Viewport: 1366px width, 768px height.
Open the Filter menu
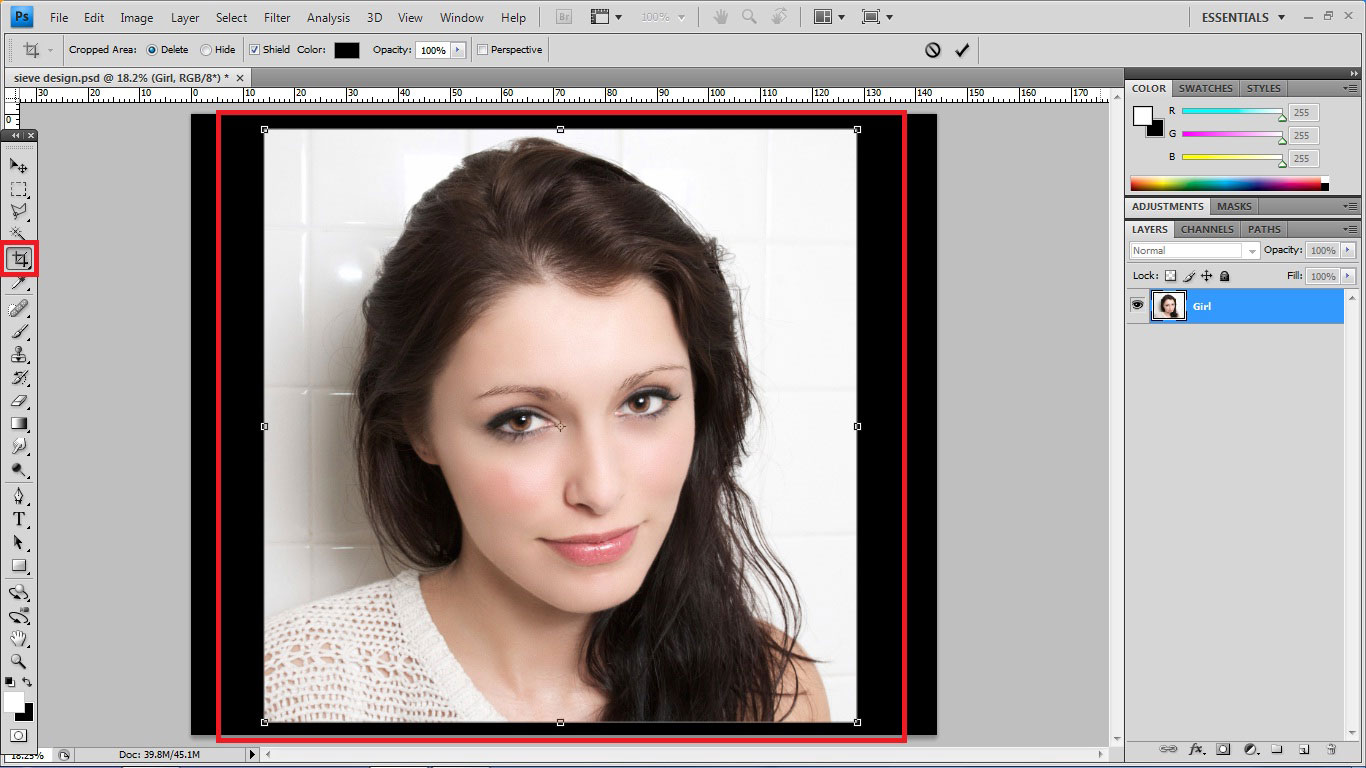pos(277,18)
